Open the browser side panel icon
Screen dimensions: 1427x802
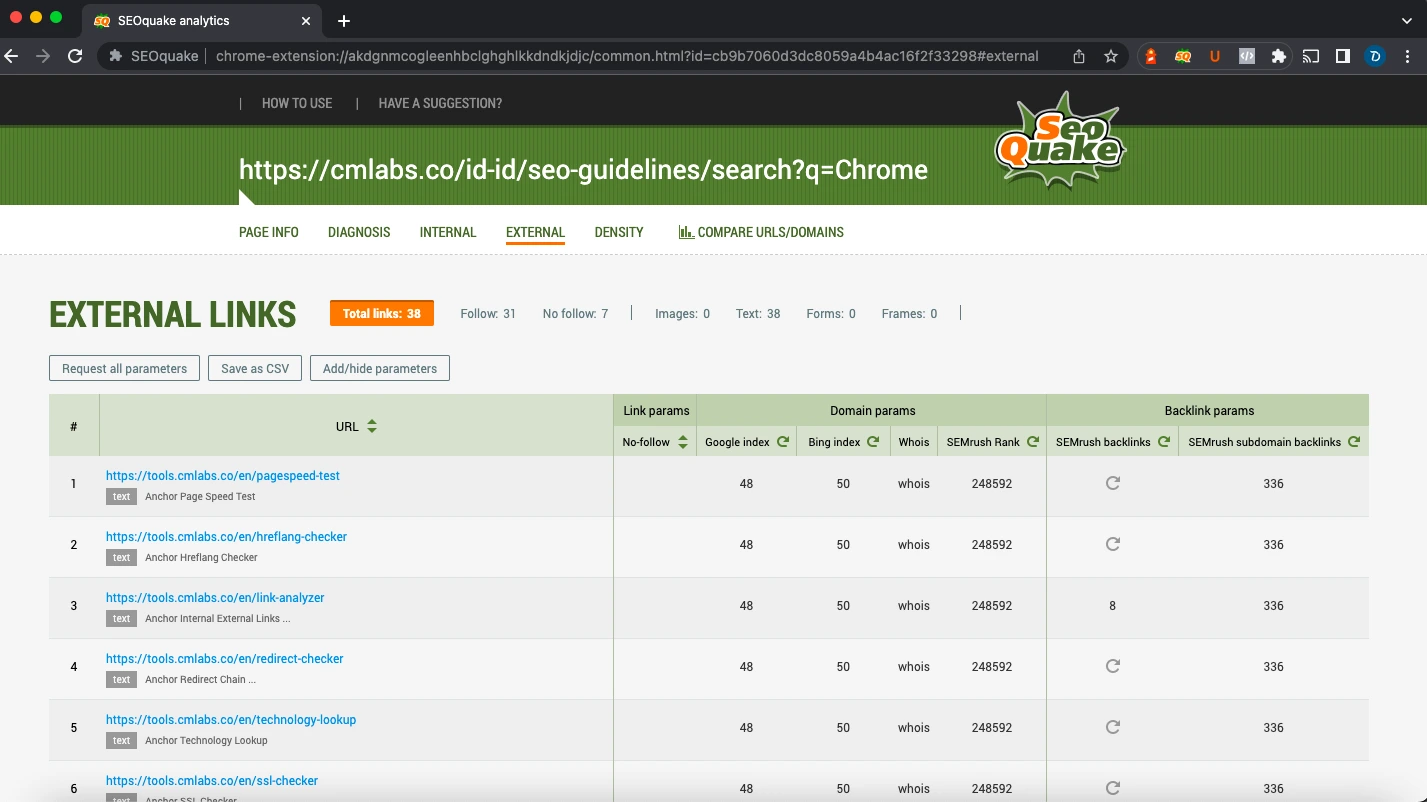tap(1343, 57)
